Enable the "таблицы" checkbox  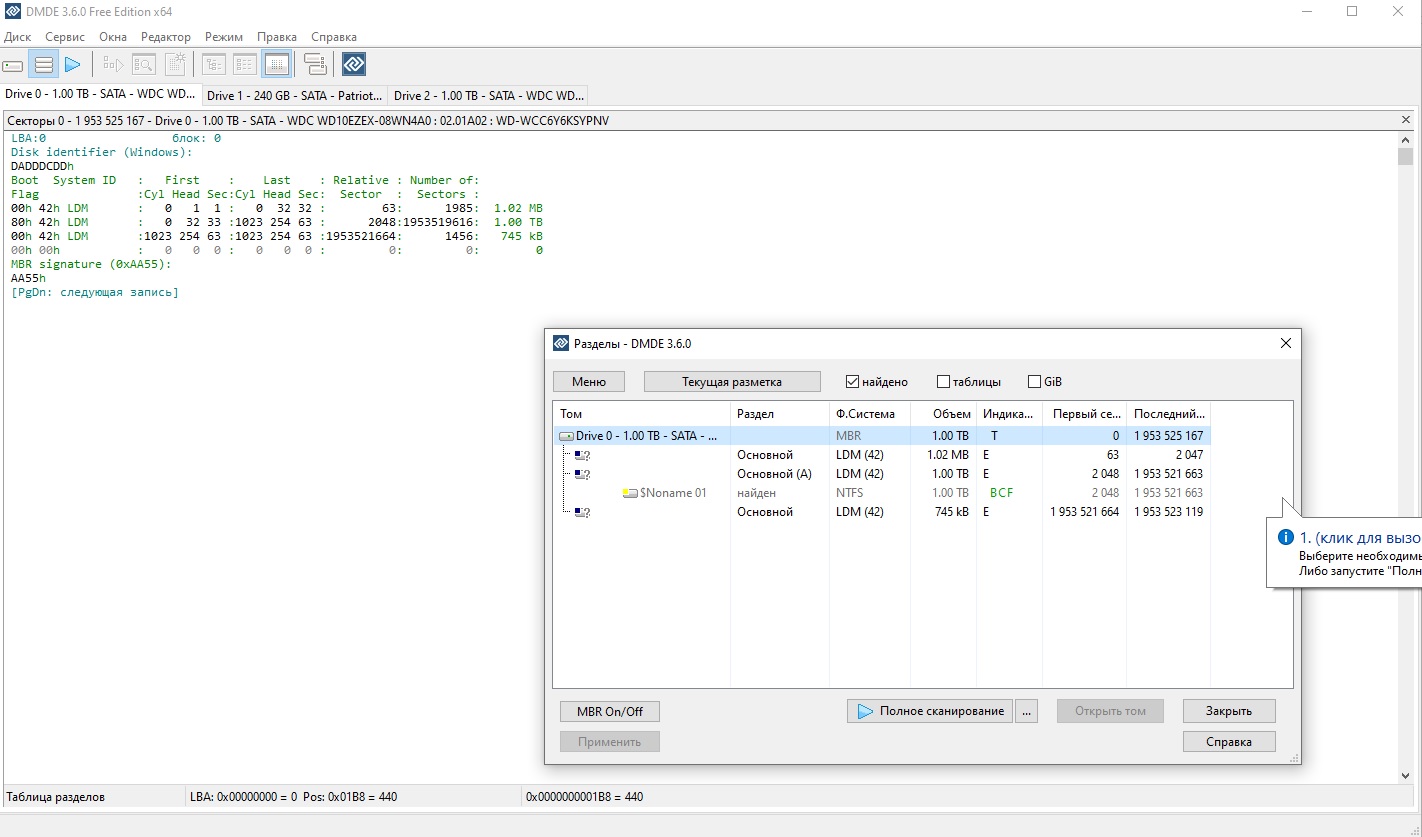tap(943, 382)
